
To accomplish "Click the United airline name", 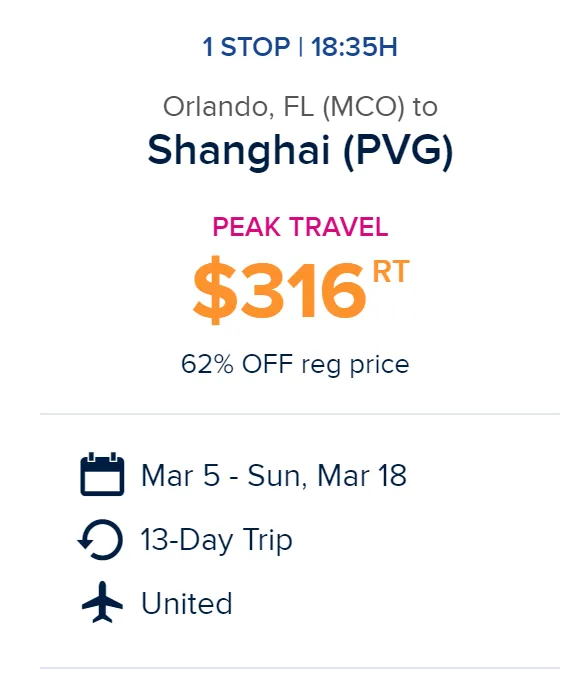I will point(187,603).
